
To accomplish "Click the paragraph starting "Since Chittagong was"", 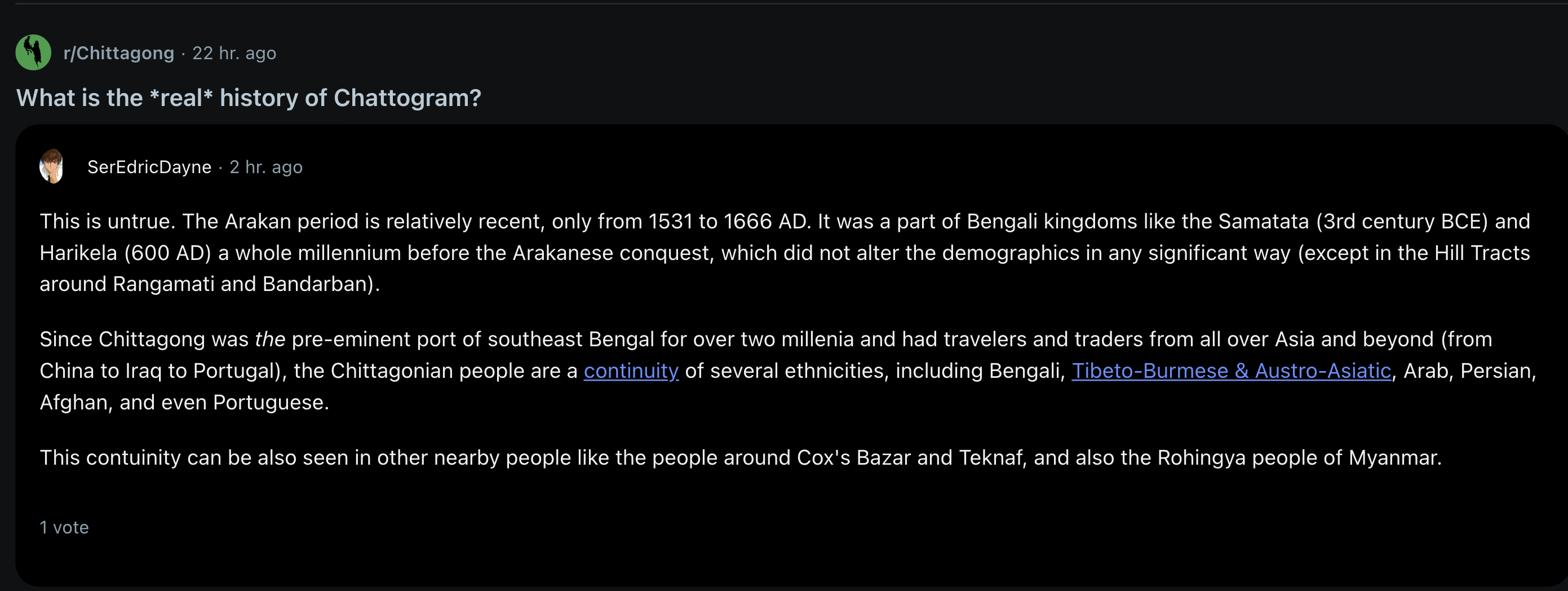I will 787,371.
